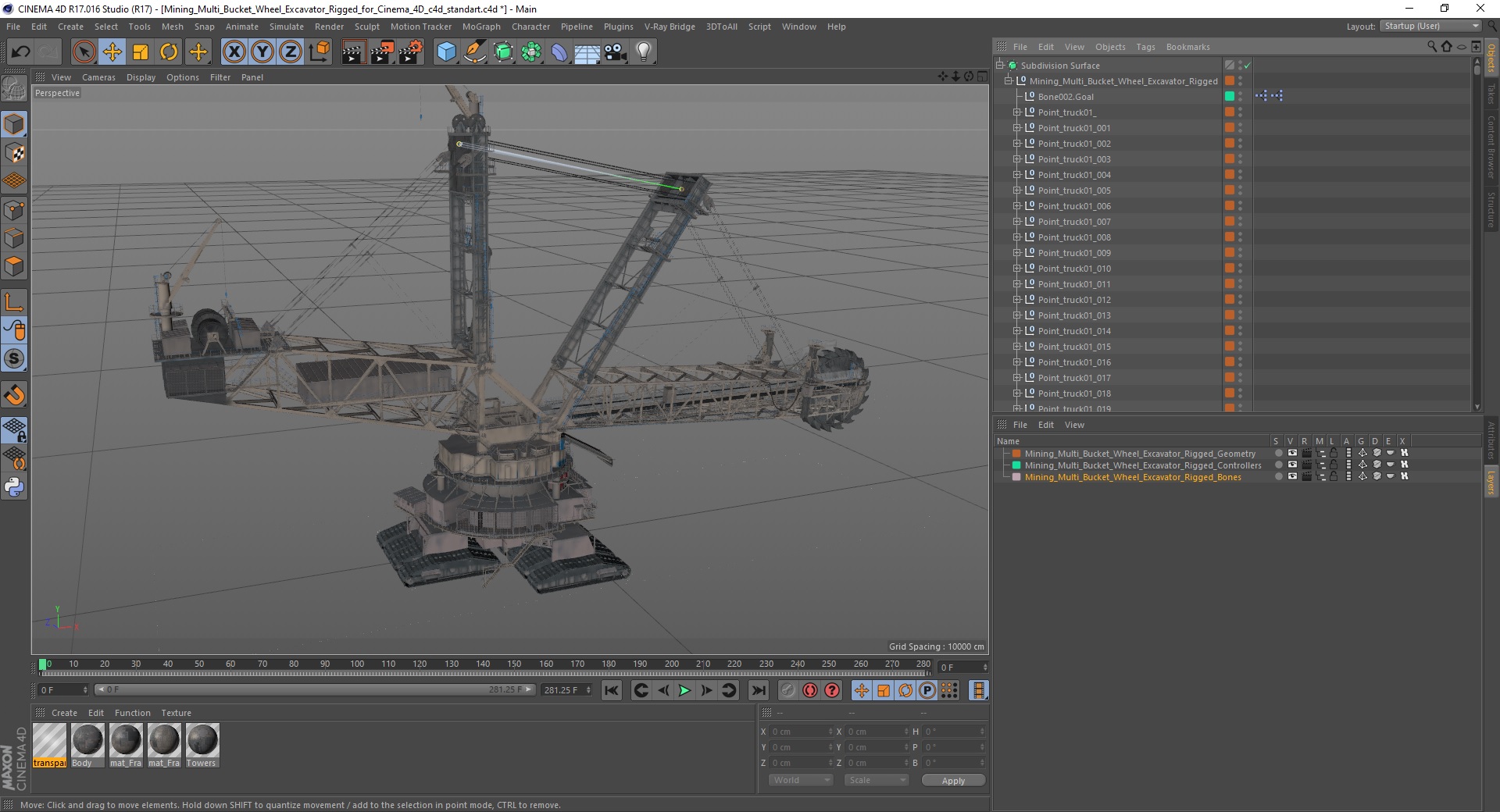Open Edit Render Settings icon
This screenshot has height=812, width=1500.
410,52
